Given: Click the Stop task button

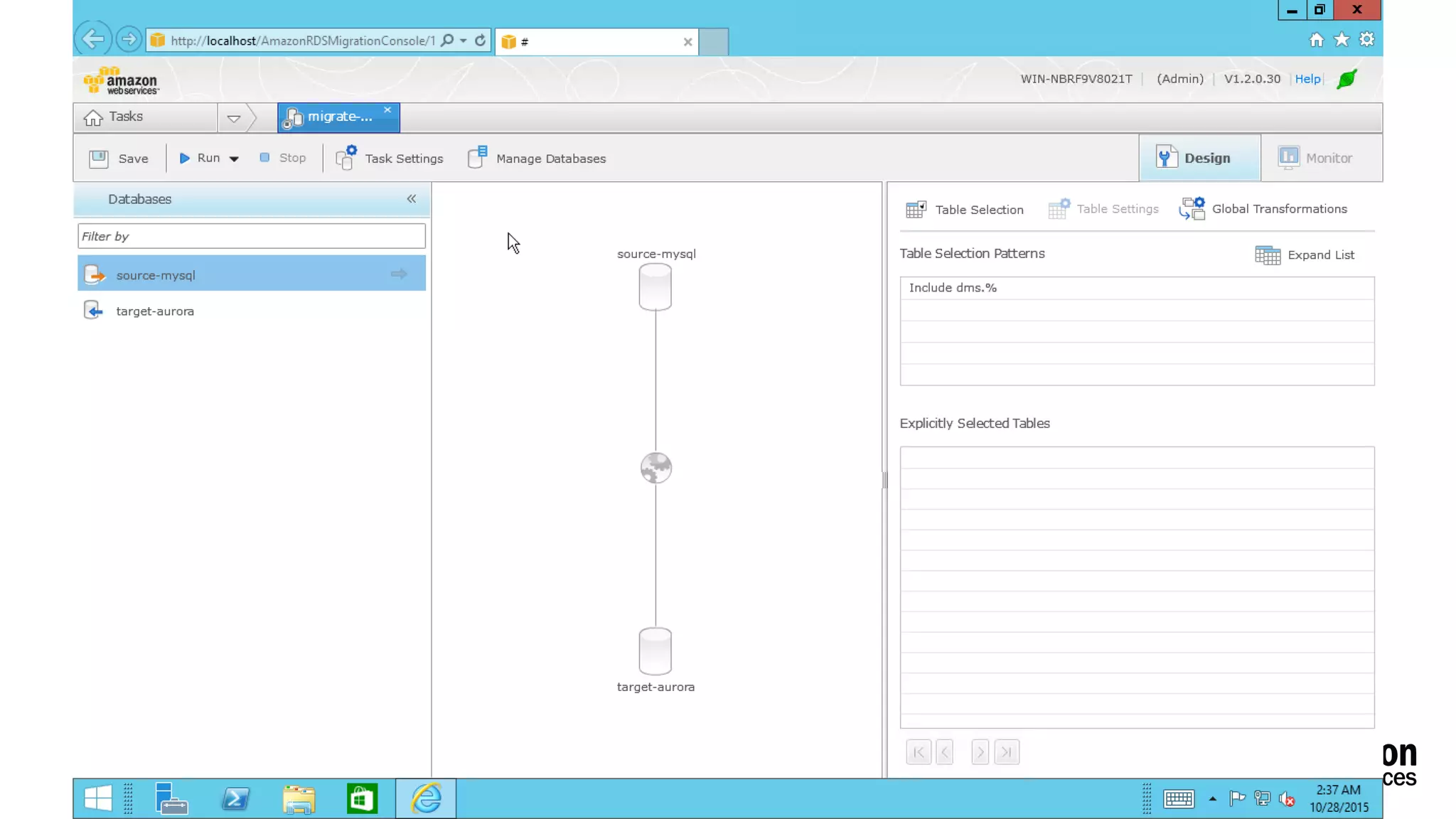Looking at the screenshot, I should coord(283,158).
